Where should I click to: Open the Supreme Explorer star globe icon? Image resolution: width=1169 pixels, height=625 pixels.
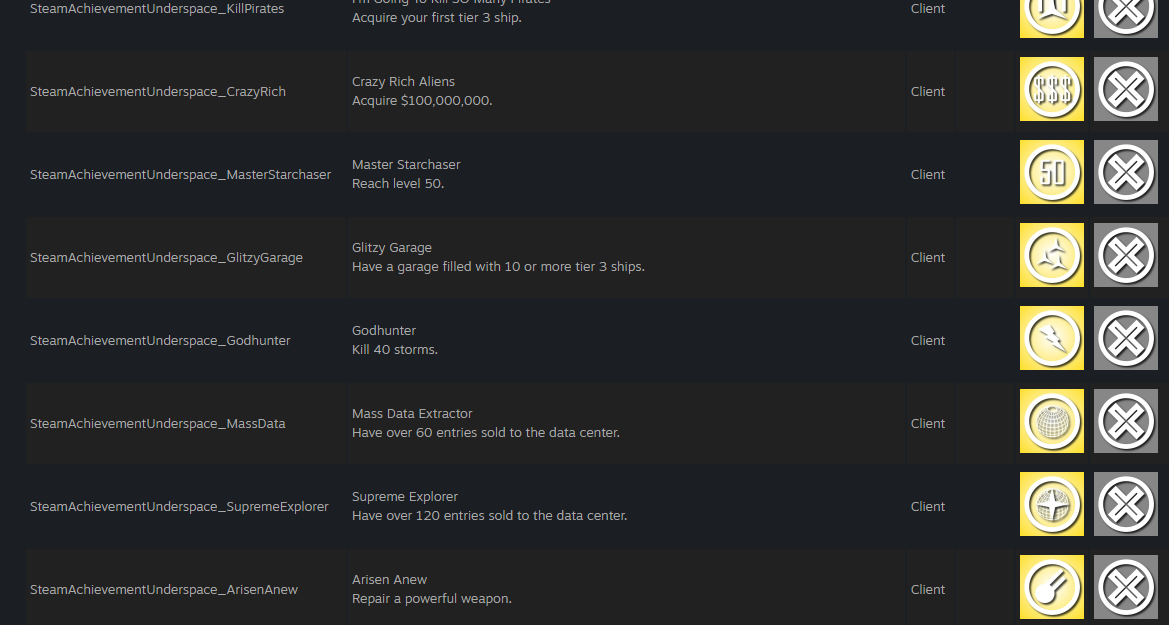coord(1051,504)
